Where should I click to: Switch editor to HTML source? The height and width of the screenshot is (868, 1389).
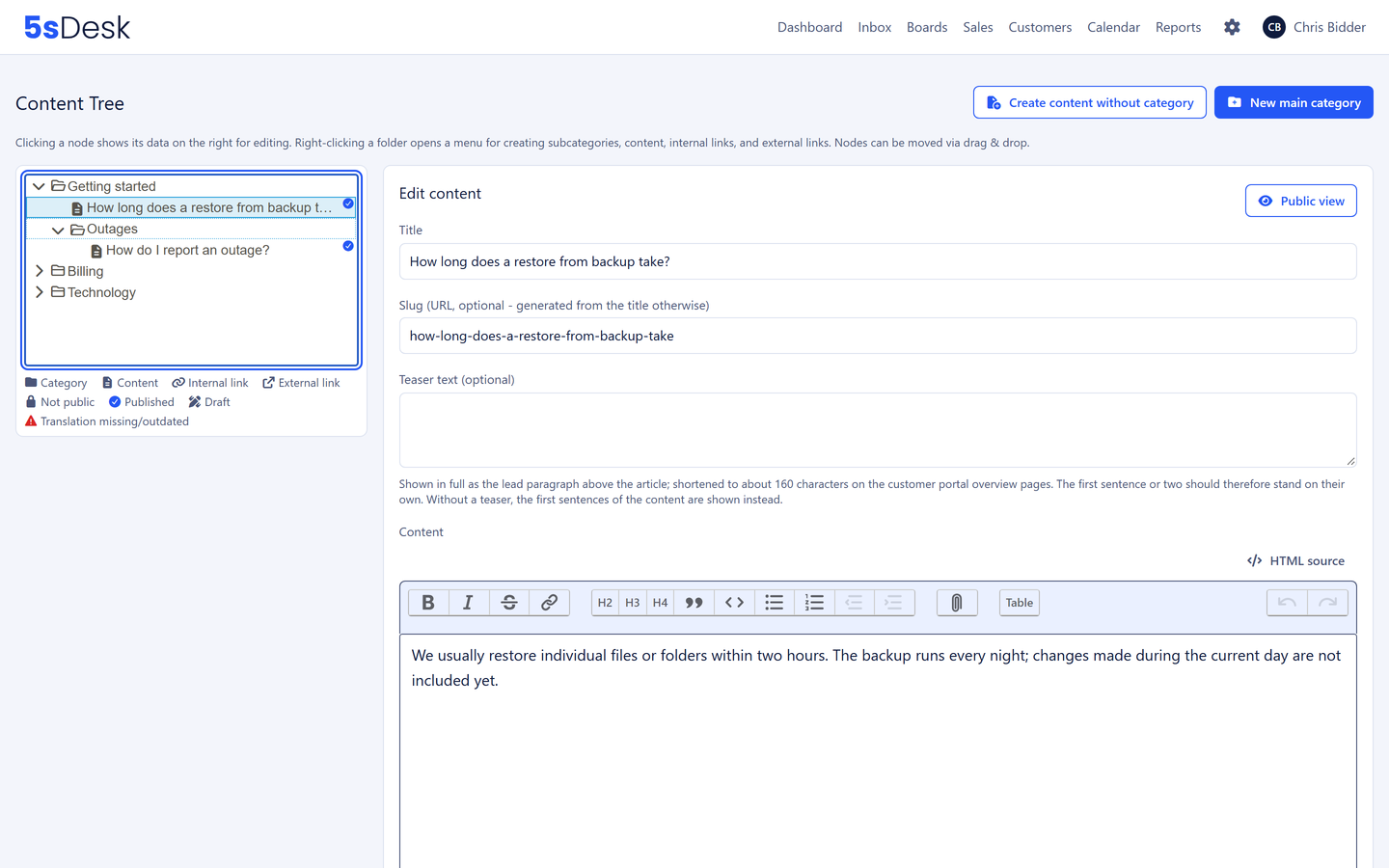tap(1295, 560)
